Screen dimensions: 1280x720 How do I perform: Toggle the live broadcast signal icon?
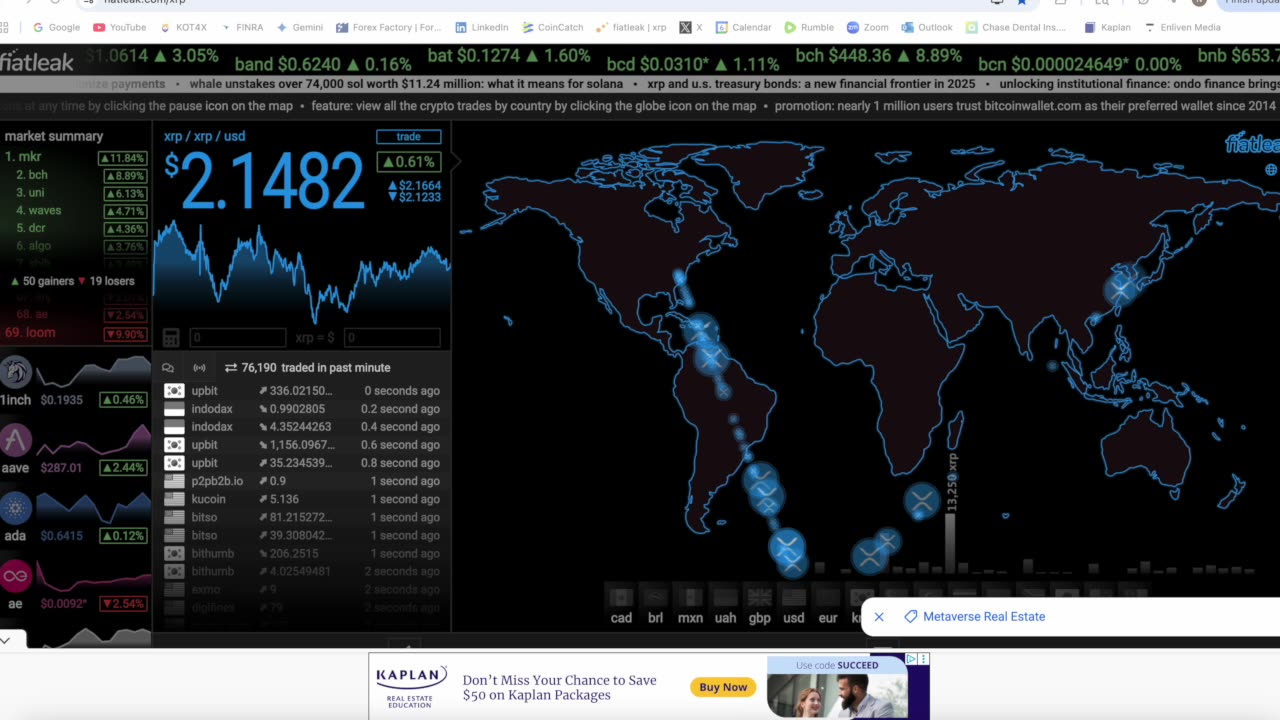[x=199, y=368]
